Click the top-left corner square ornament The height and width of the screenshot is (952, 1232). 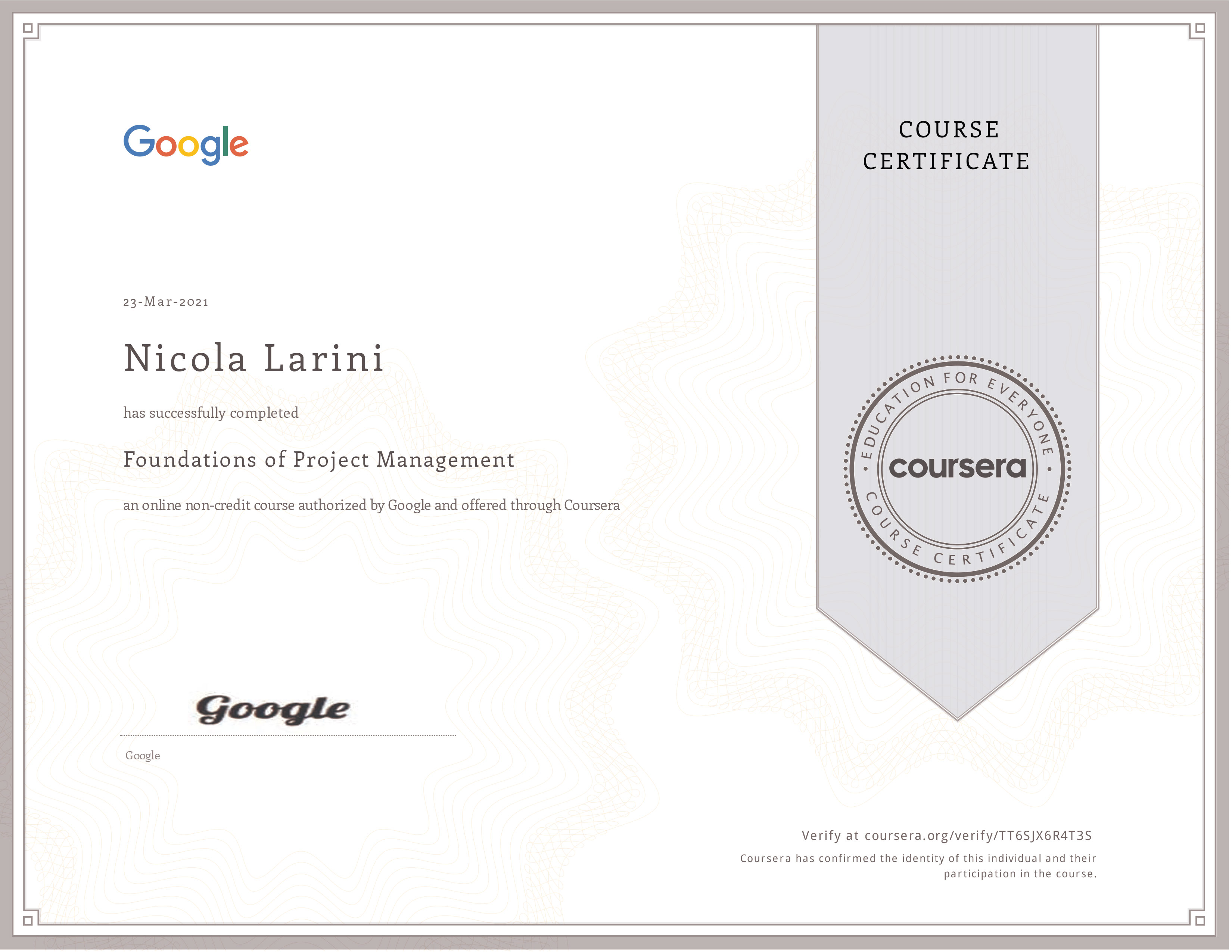pos(28,28)
